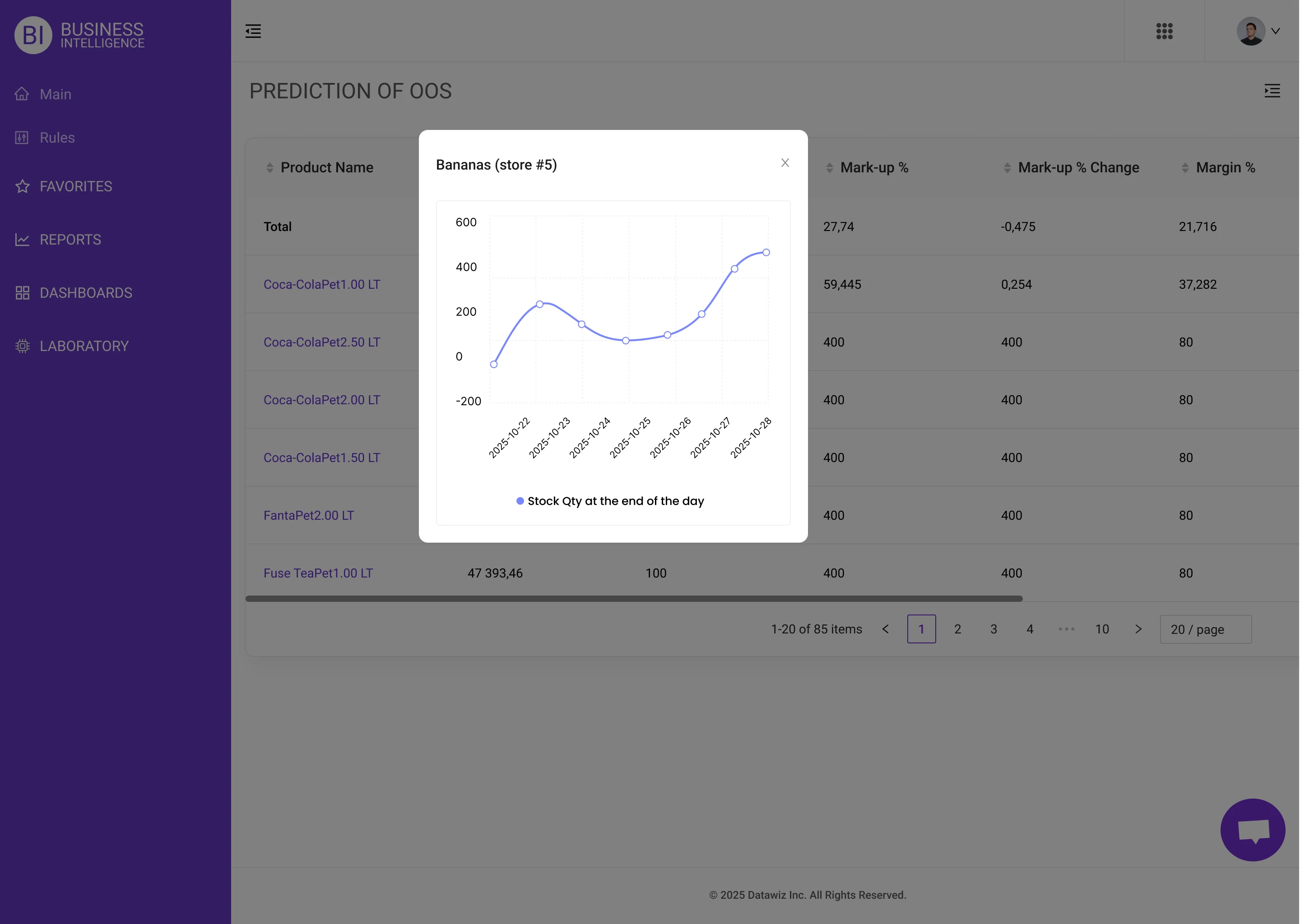The width and height of the screenshot is (1300, 924).
Task: Open Rules in the sidebar
Action: (x=57, y=138)
